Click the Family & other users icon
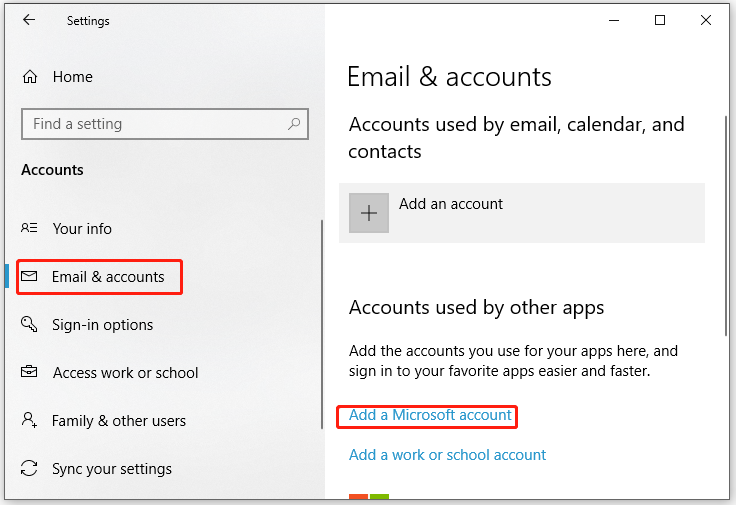The height and width of the screenshot is (505, 736). (29, 420)
